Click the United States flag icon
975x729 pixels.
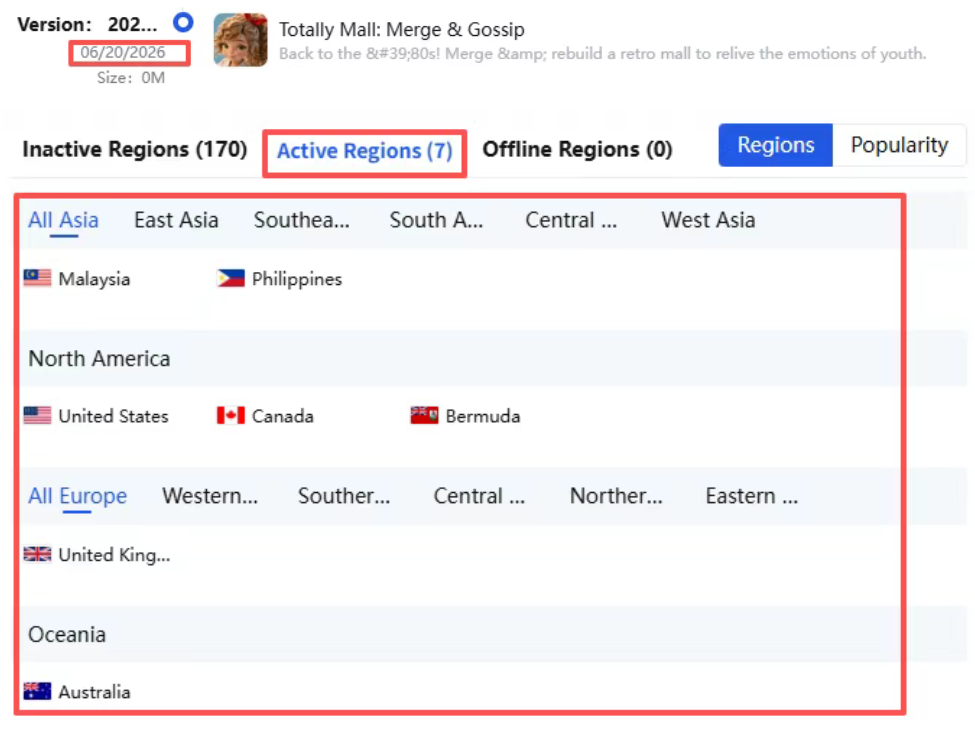(37, 416)
